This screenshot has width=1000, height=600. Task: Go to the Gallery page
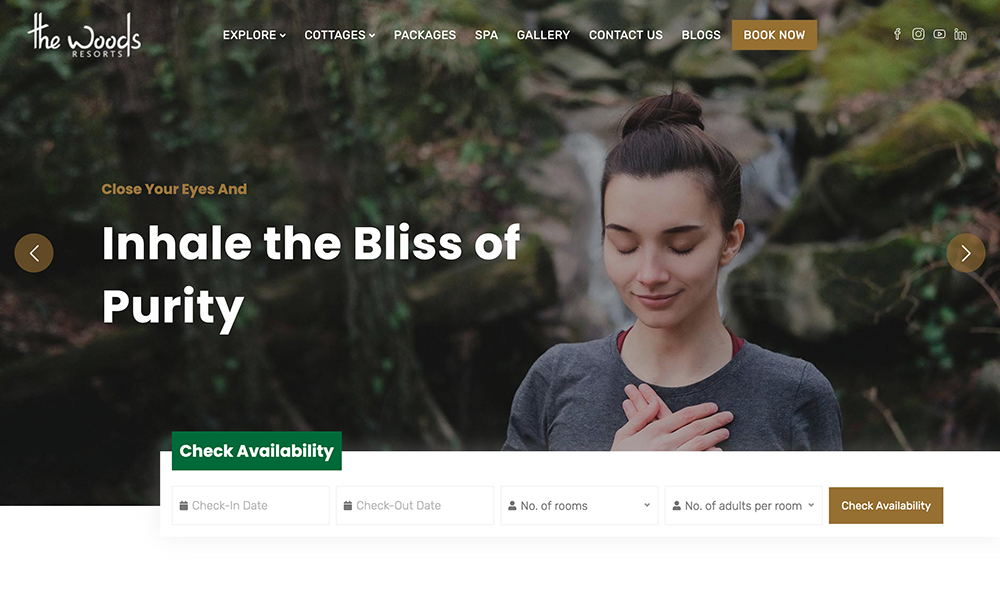click(543, 35)
